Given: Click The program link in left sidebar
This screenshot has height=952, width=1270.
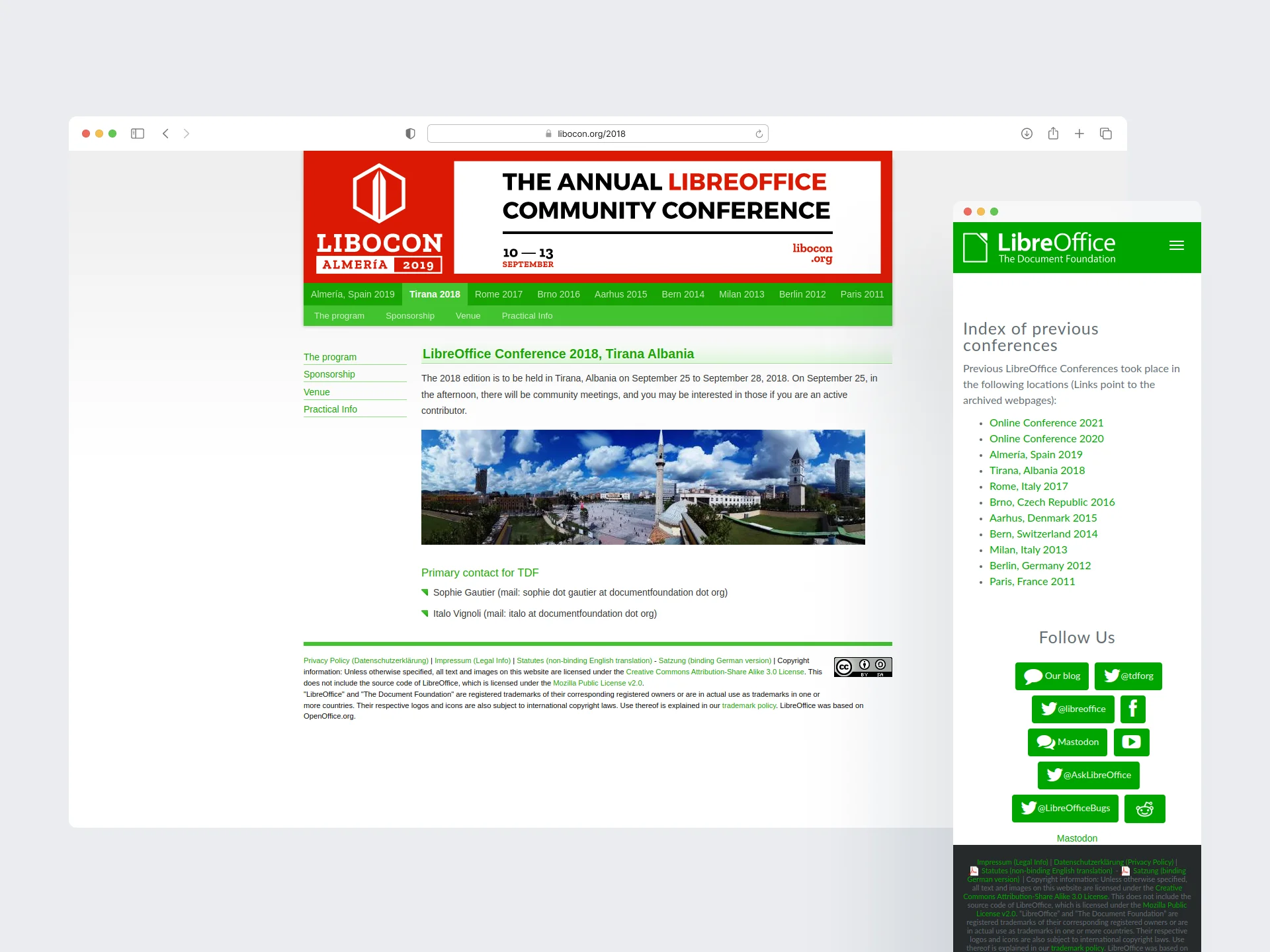Looking at the screenshot, I should click(330, 357).
